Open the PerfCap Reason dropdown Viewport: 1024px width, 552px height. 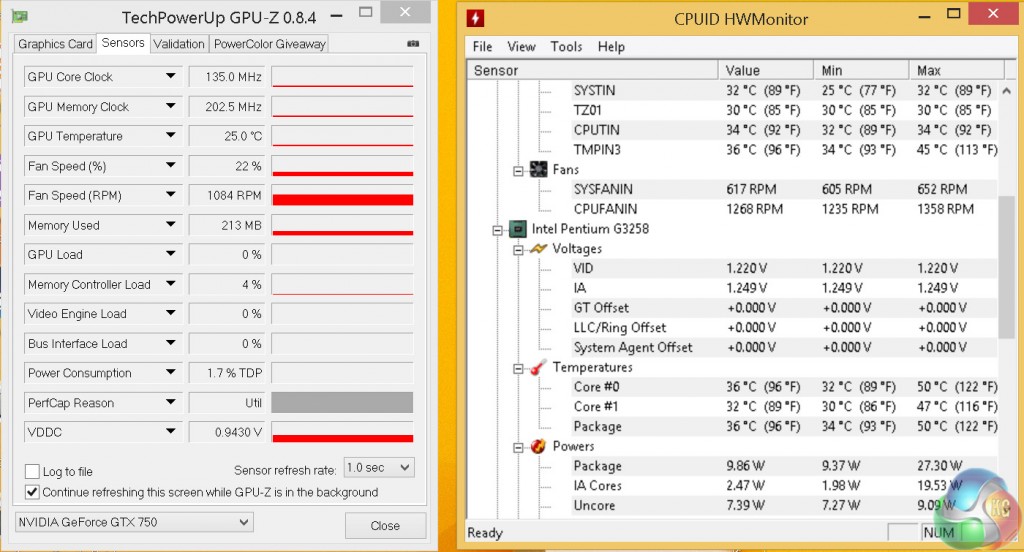(x=170, y=403)
